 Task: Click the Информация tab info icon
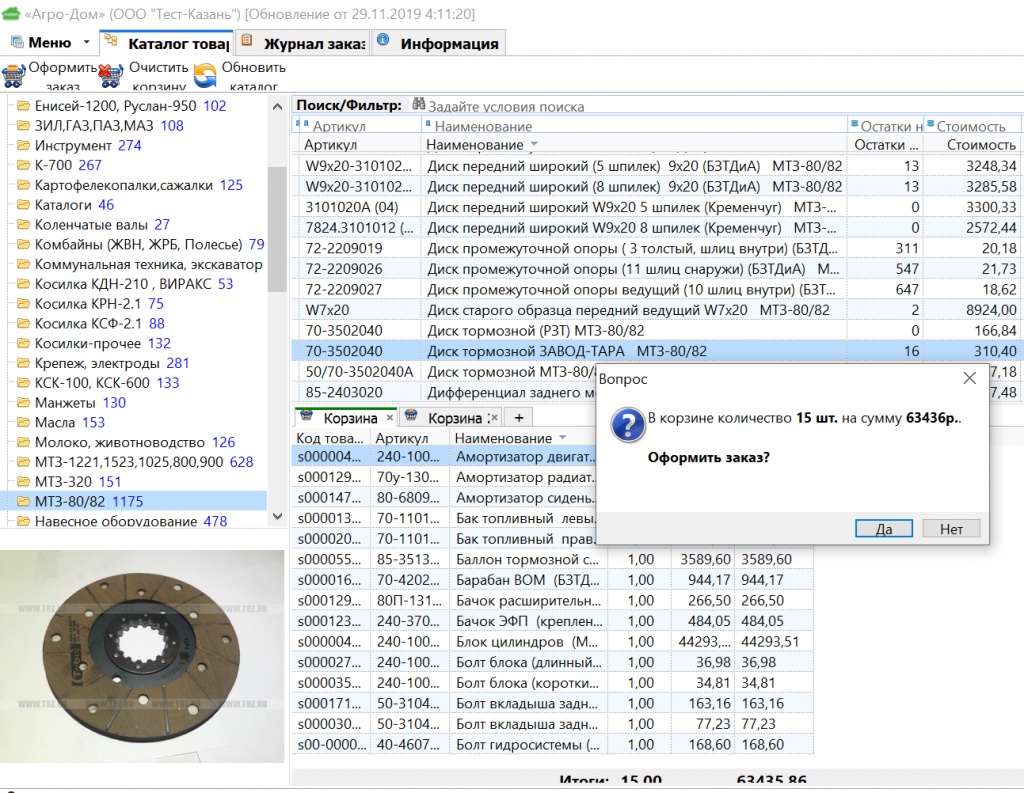pyautogui.click(x=383, y=40)
